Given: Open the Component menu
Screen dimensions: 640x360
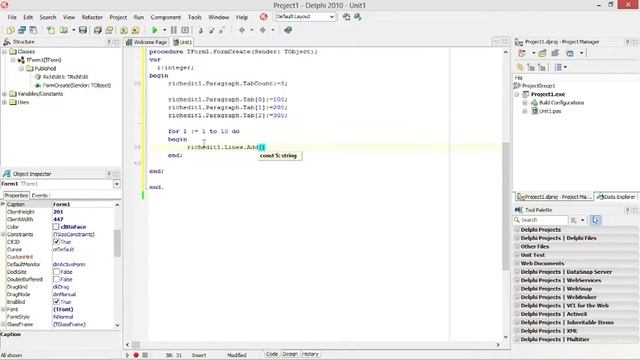Looking at the screenshot, I should [x=165, y=17].
